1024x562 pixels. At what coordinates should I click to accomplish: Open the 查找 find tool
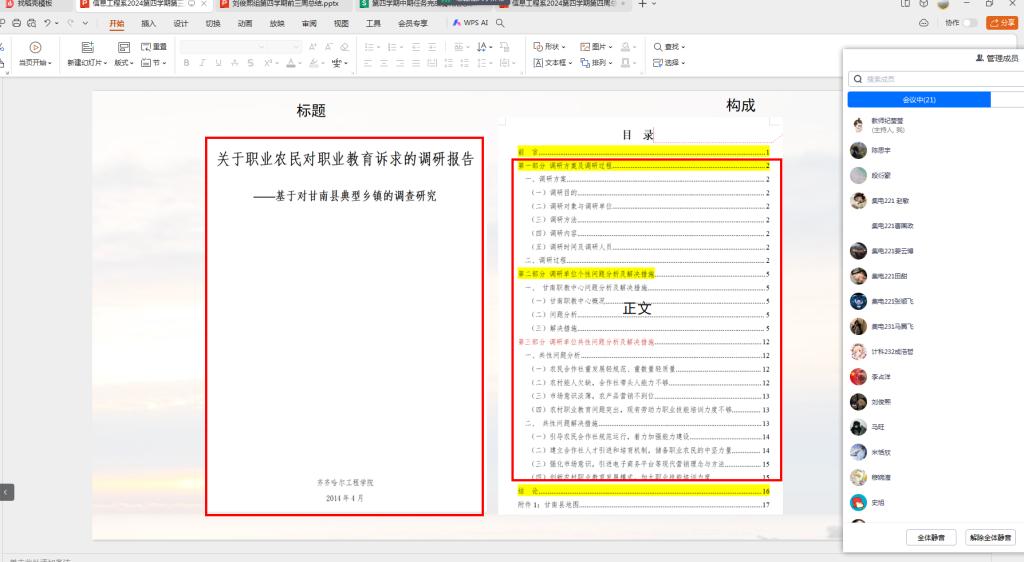pyautogui.click(x=667, y=47)
